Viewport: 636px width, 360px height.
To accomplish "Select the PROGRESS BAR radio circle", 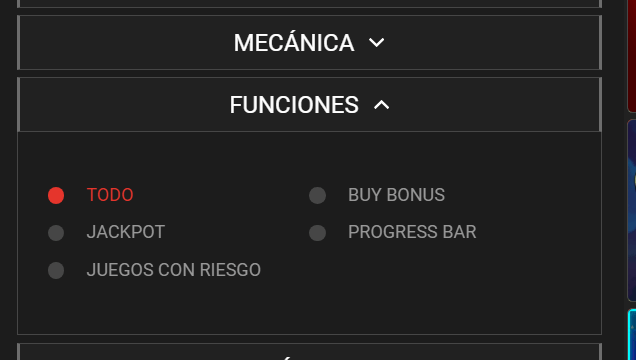I will pyautogui.click(x=318, y=233).
